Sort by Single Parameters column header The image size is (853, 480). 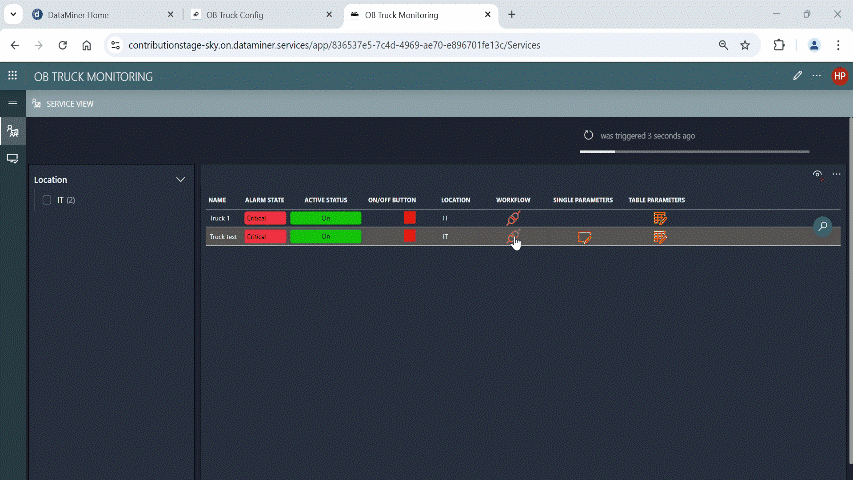click(583, 200)
